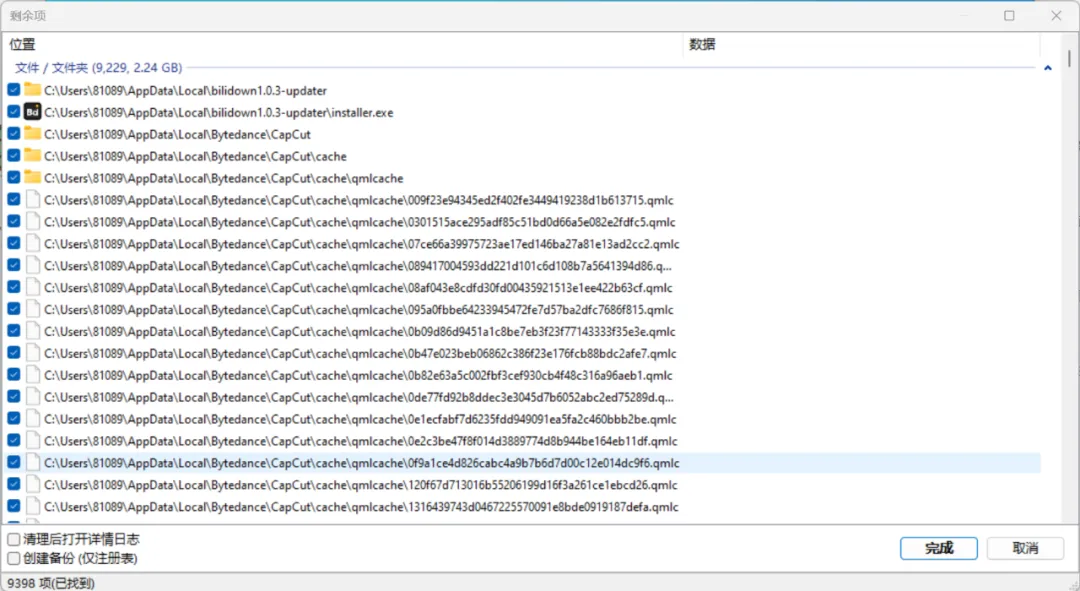Maximize the 剩余项 window
This screenshot has height=591, width=1080.
1009,15
